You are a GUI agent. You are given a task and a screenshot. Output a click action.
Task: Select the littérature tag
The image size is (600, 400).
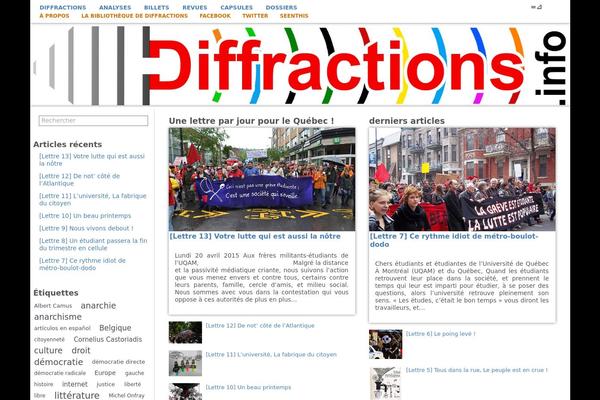pyautogui.click(x=77, y=395)
